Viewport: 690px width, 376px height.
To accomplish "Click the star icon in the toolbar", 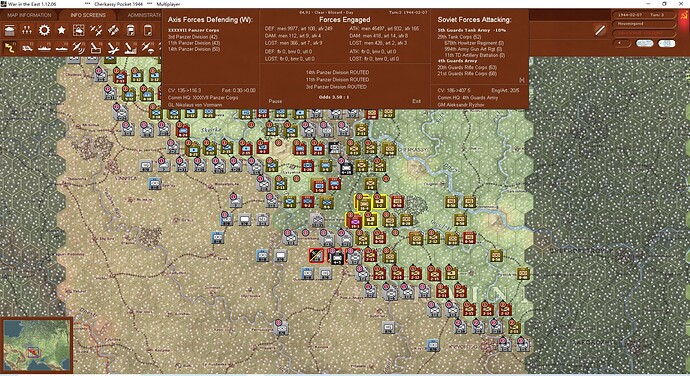I will [x=62, y=30].
